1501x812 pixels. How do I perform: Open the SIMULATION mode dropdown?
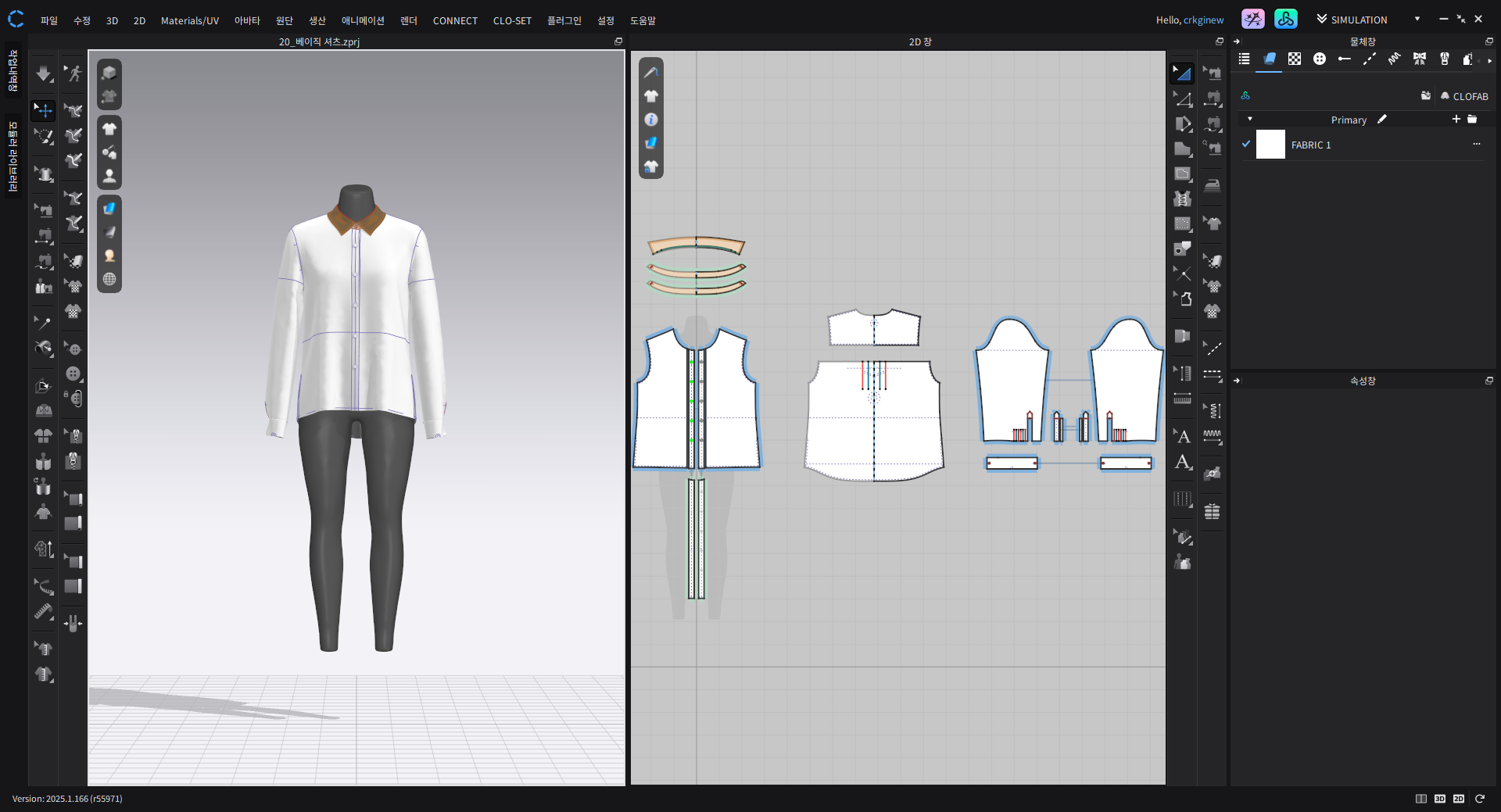pos(1417,20)
